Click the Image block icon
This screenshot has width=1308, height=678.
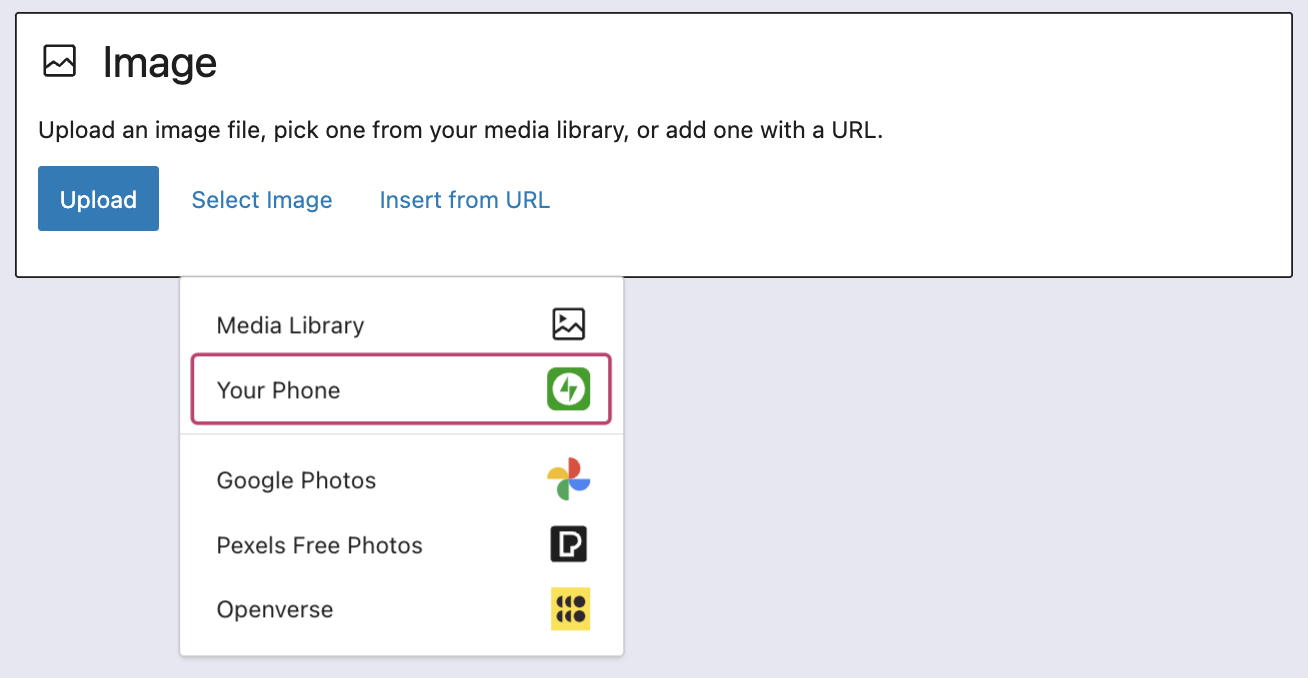[x=59, y=62]
